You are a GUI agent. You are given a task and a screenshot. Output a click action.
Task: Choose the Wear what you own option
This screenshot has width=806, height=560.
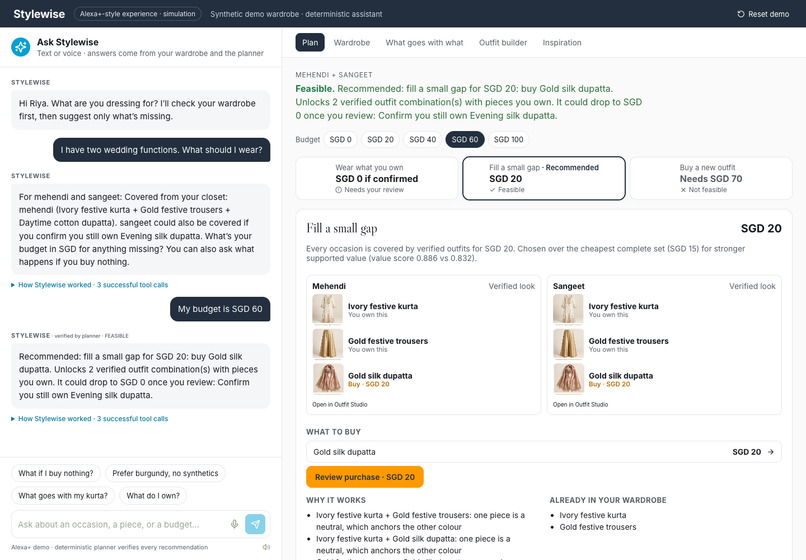point(377,178)
